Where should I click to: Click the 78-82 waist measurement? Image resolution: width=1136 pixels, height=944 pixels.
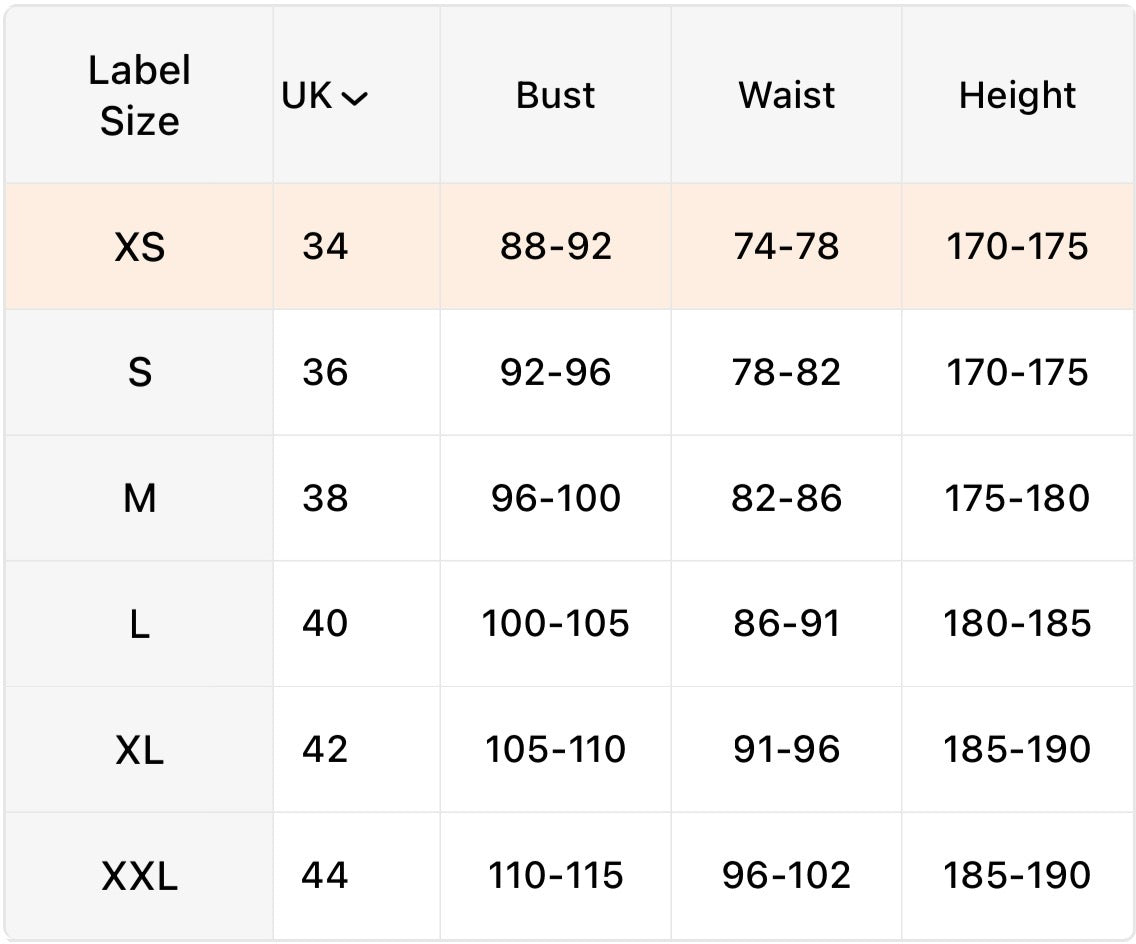click(786, 373)
